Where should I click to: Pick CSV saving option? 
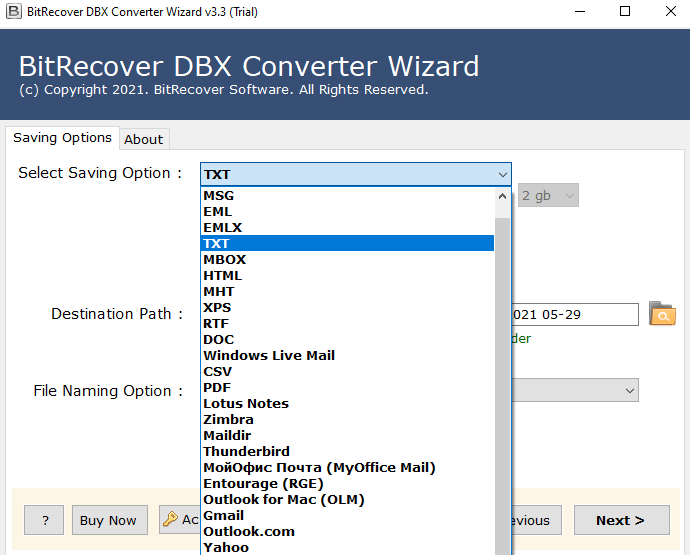click(347, 371)
